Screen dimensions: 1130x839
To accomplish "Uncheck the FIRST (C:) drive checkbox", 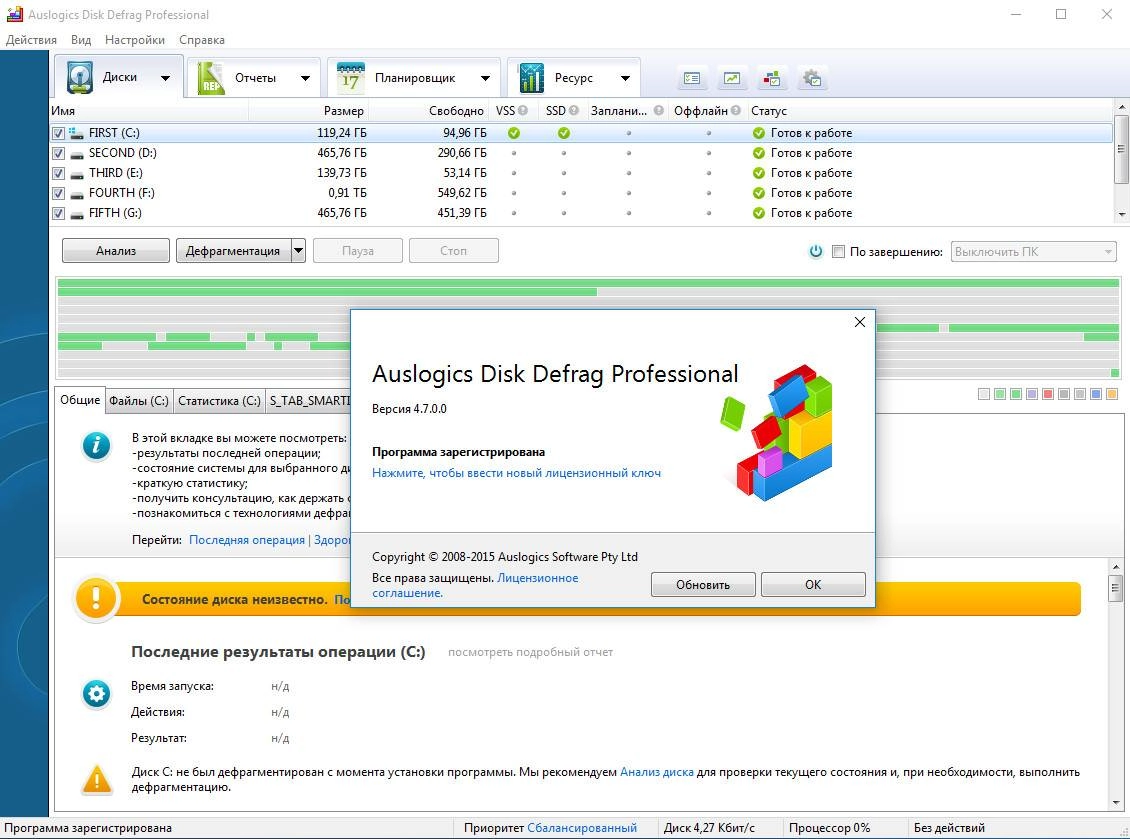I will click(x=58, y=133).
